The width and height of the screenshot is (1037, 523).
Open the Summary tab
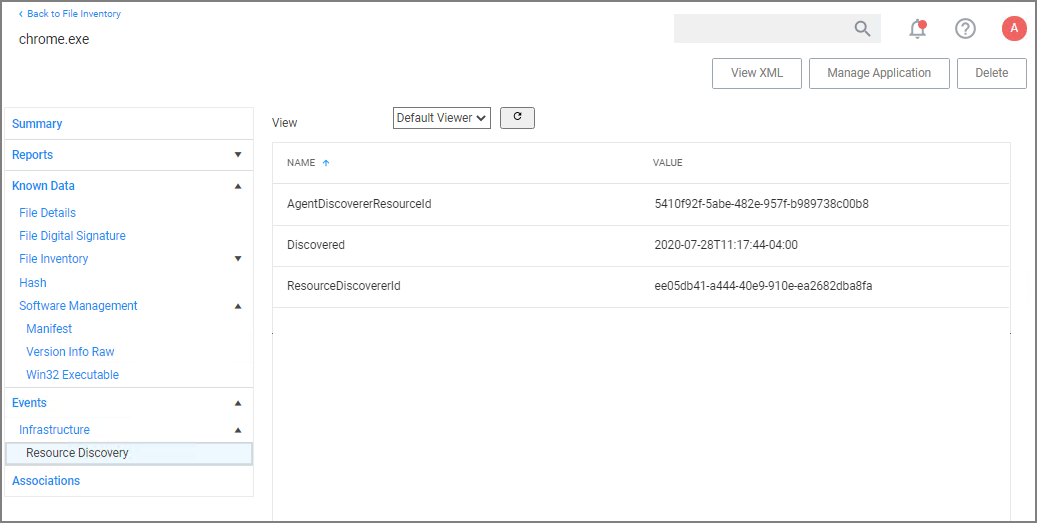(x=37, y=124)
